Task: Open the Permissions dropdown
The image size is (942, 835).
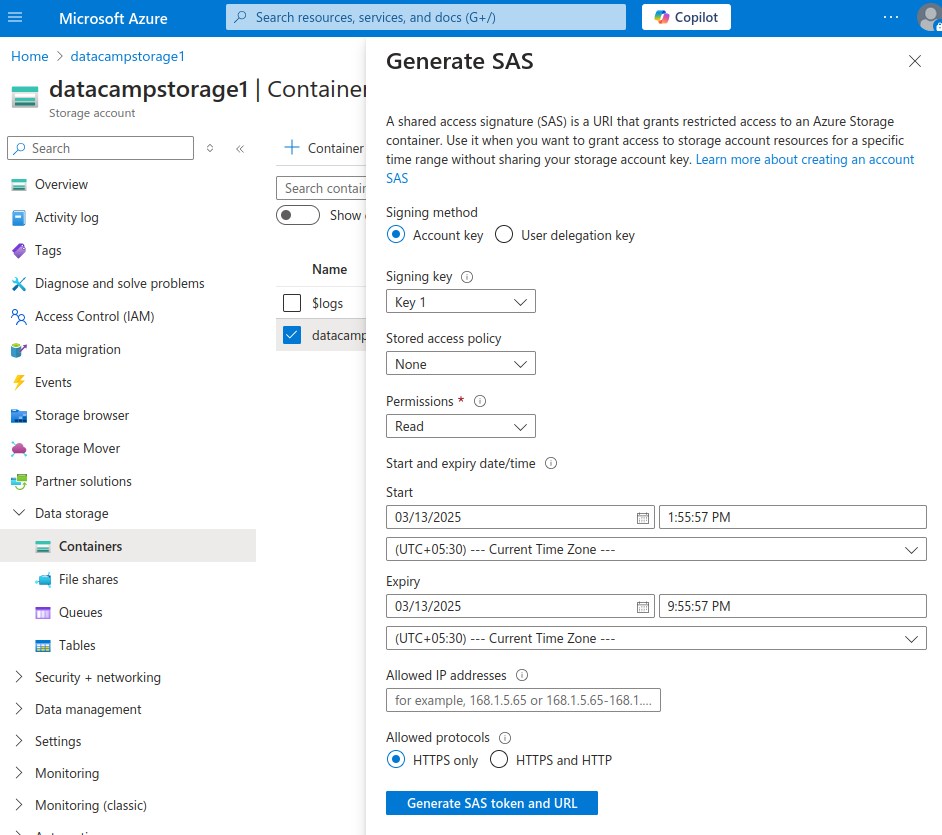Action: (461, 426)
